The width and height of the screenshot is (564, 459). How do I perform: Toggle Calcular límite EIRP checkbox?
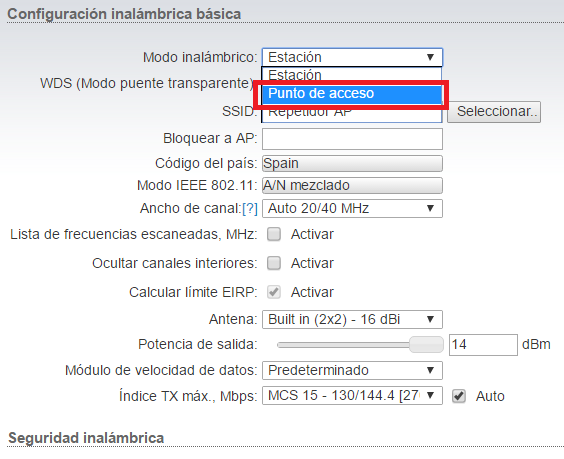pyautogui.click(x=274, y=292)
